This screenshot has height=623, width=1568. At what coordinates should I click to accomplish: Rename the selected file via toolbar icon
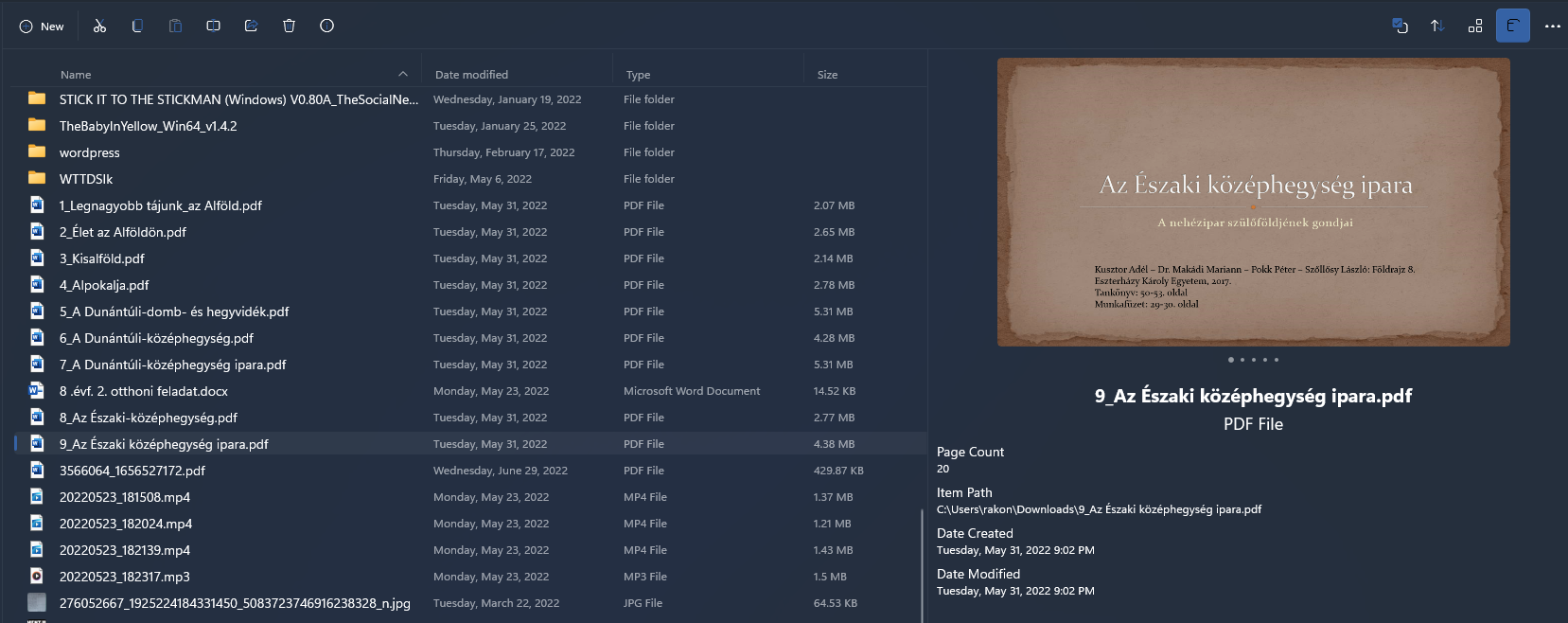tap(213, 27)
